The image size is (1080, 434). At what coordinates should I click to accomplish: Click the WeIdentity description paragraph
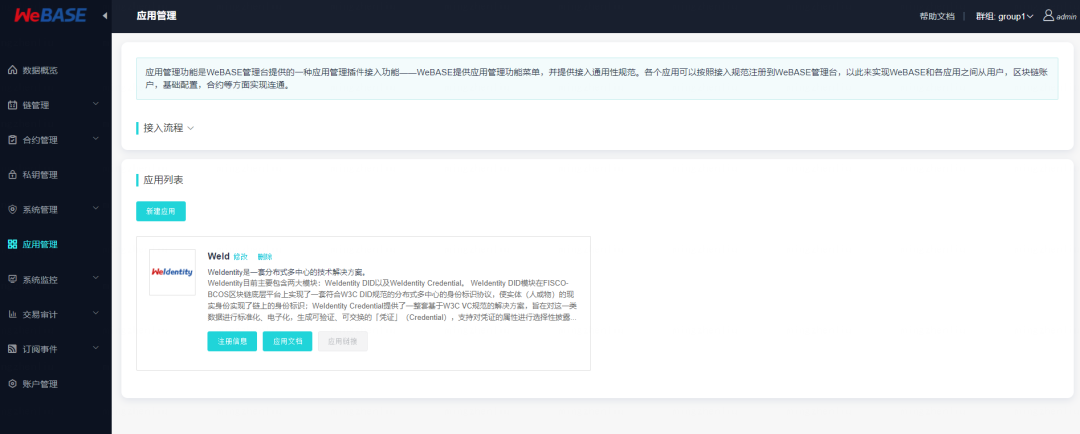pyautogui.click(x=393, y=294)
